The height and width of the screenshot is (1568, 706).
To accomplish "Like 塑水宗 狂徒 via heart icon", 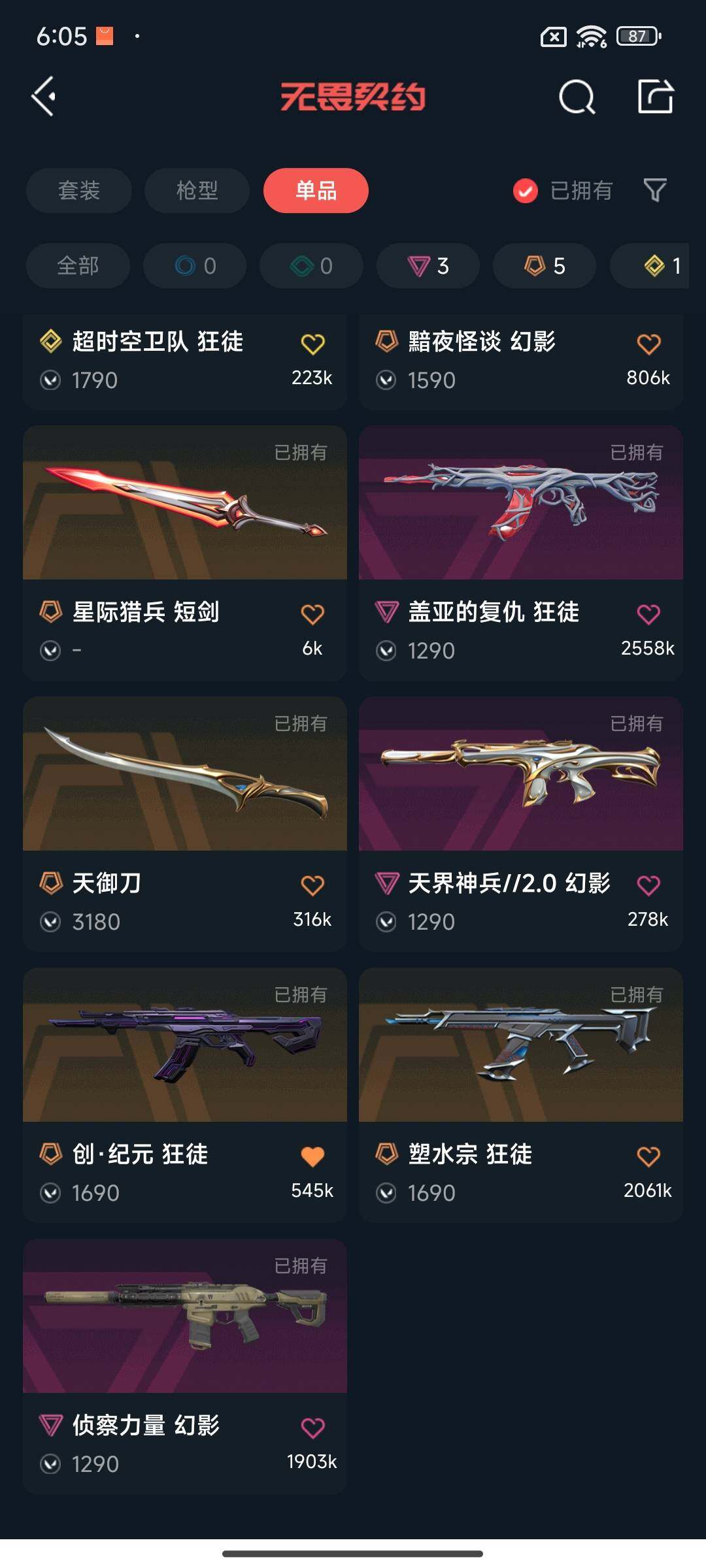I will coord(648,1156).
